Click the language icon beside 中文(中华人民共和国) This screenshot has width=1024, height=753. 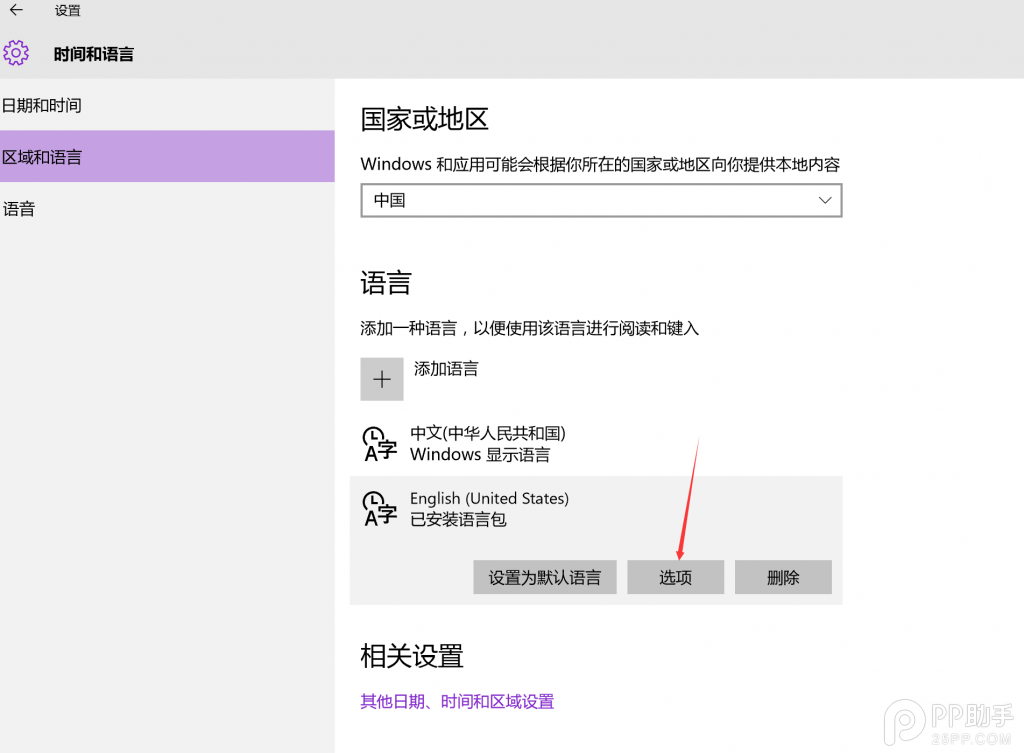pos(379,443)
